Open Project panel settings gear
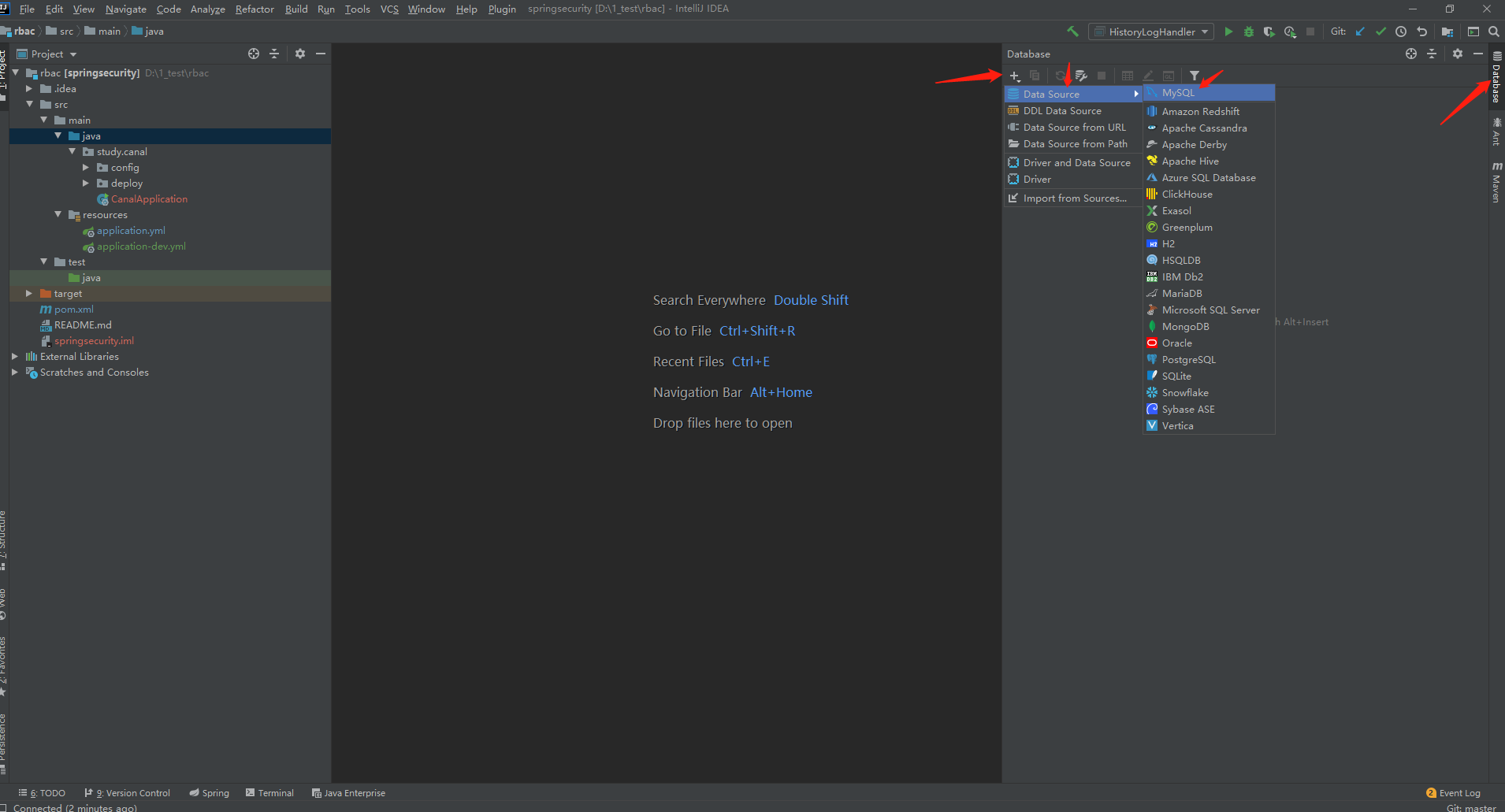This screenshot has height=812, width=1505. 300,54
